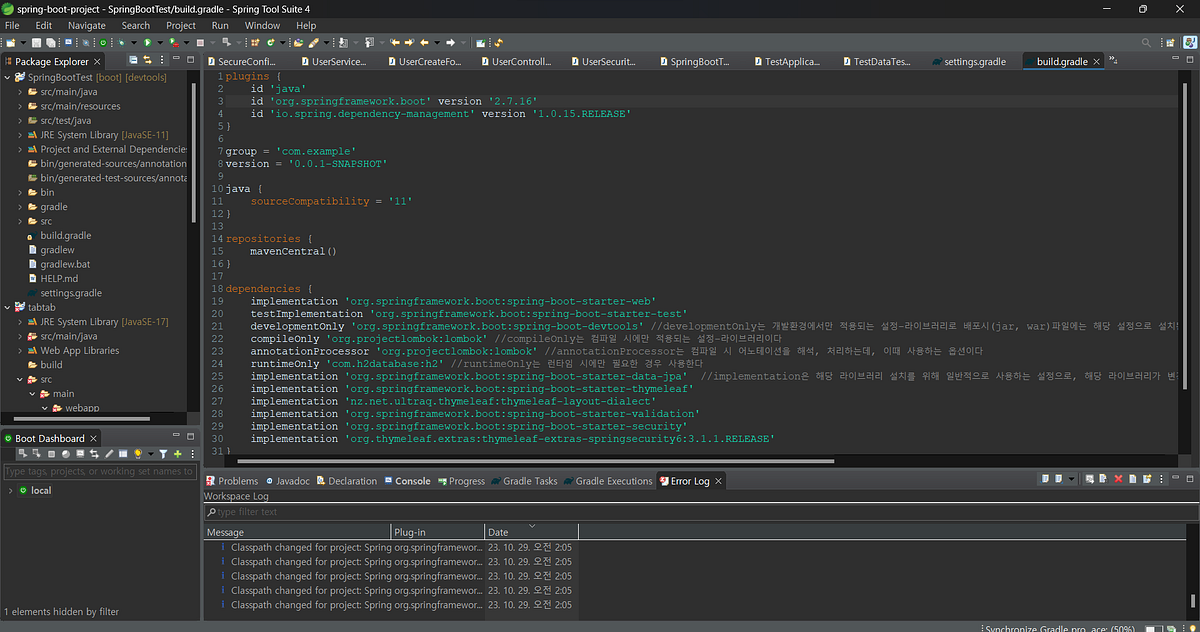Screen dimensions: 1200x632
Task: Clear the Error Log with the red X icon
Action: pyautogui.click(x=1118, y=479)
